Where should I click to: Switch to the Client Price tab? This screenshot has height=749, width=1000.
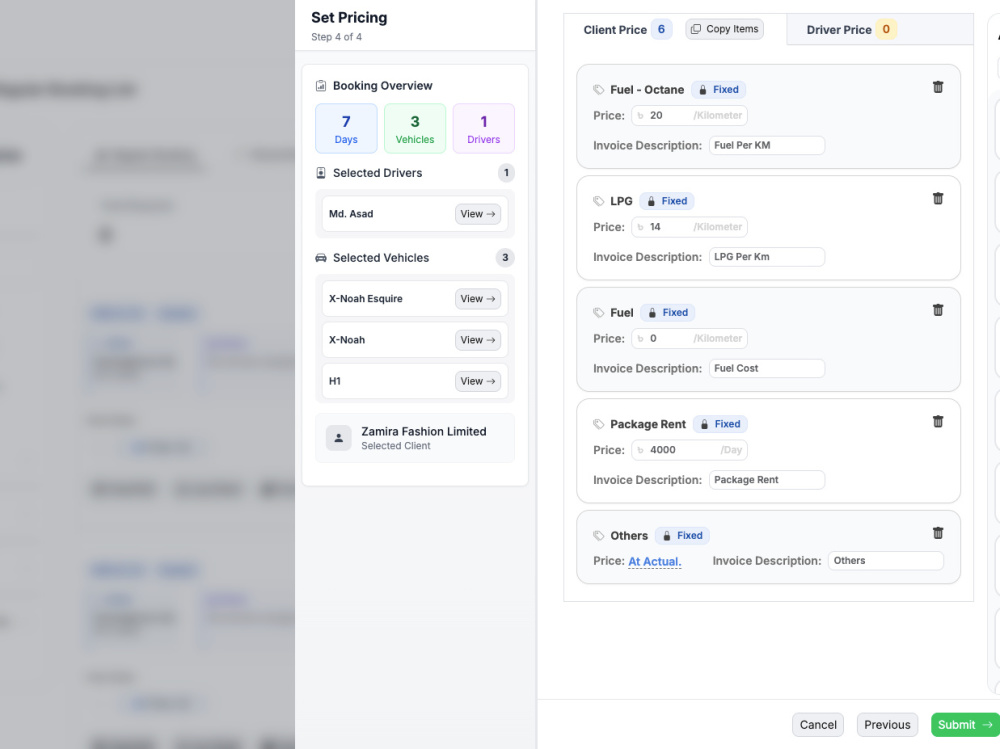tap(615, 29)
